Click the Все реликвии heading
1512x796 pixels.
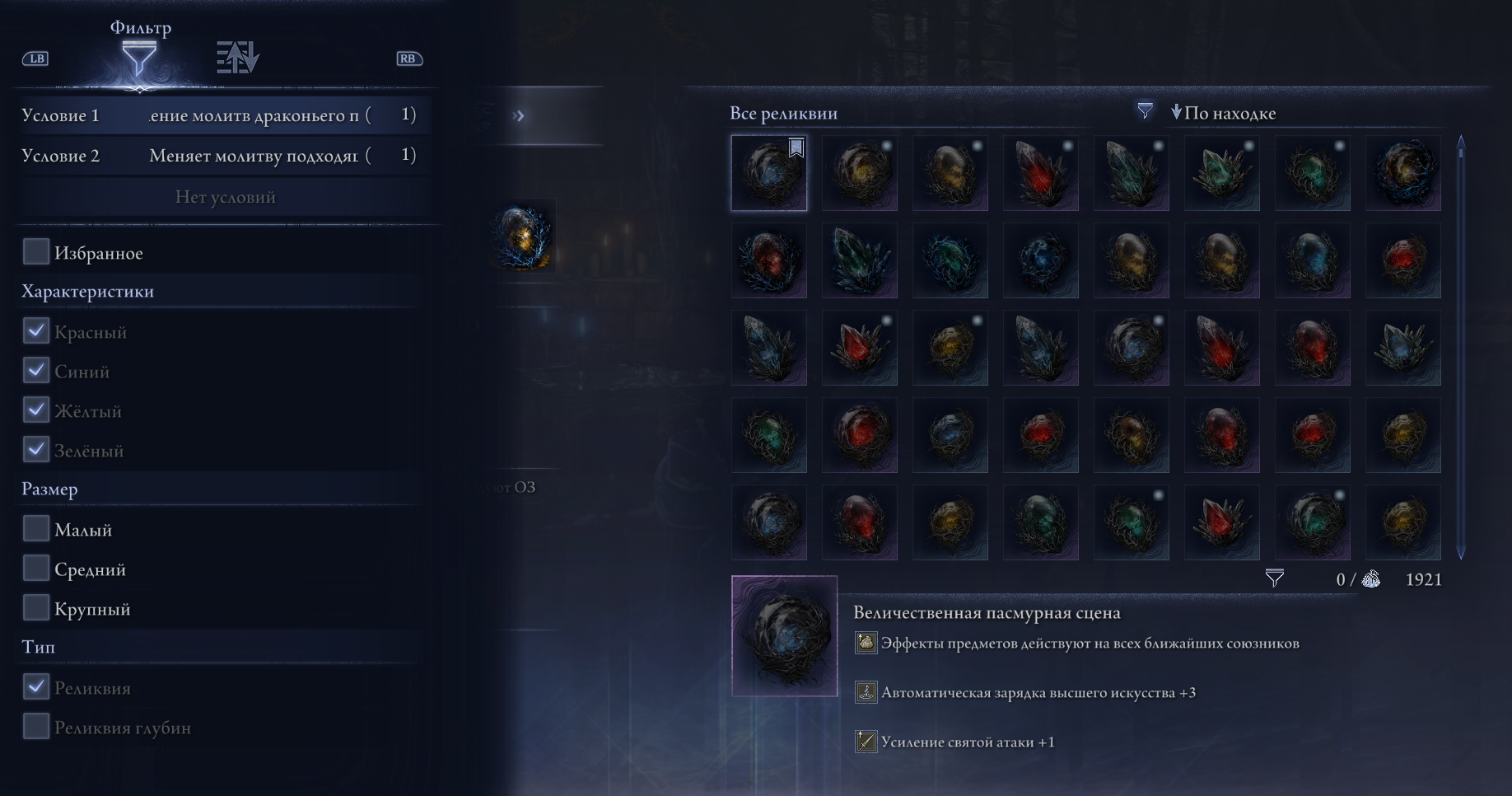click(x=783, y=114)
